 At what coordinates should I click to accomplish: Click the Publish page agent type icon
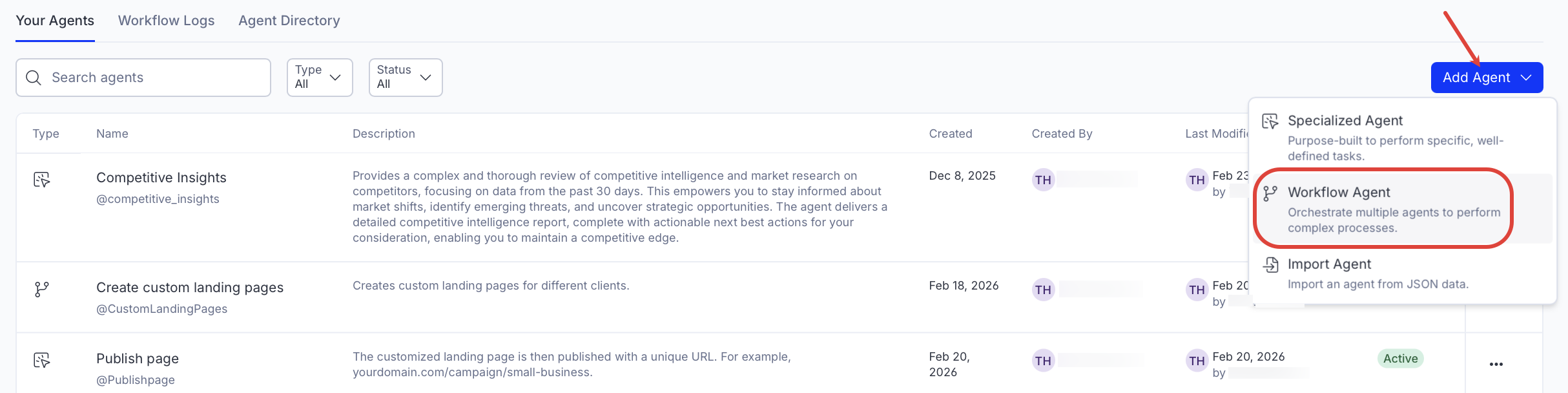click(42, 360)
